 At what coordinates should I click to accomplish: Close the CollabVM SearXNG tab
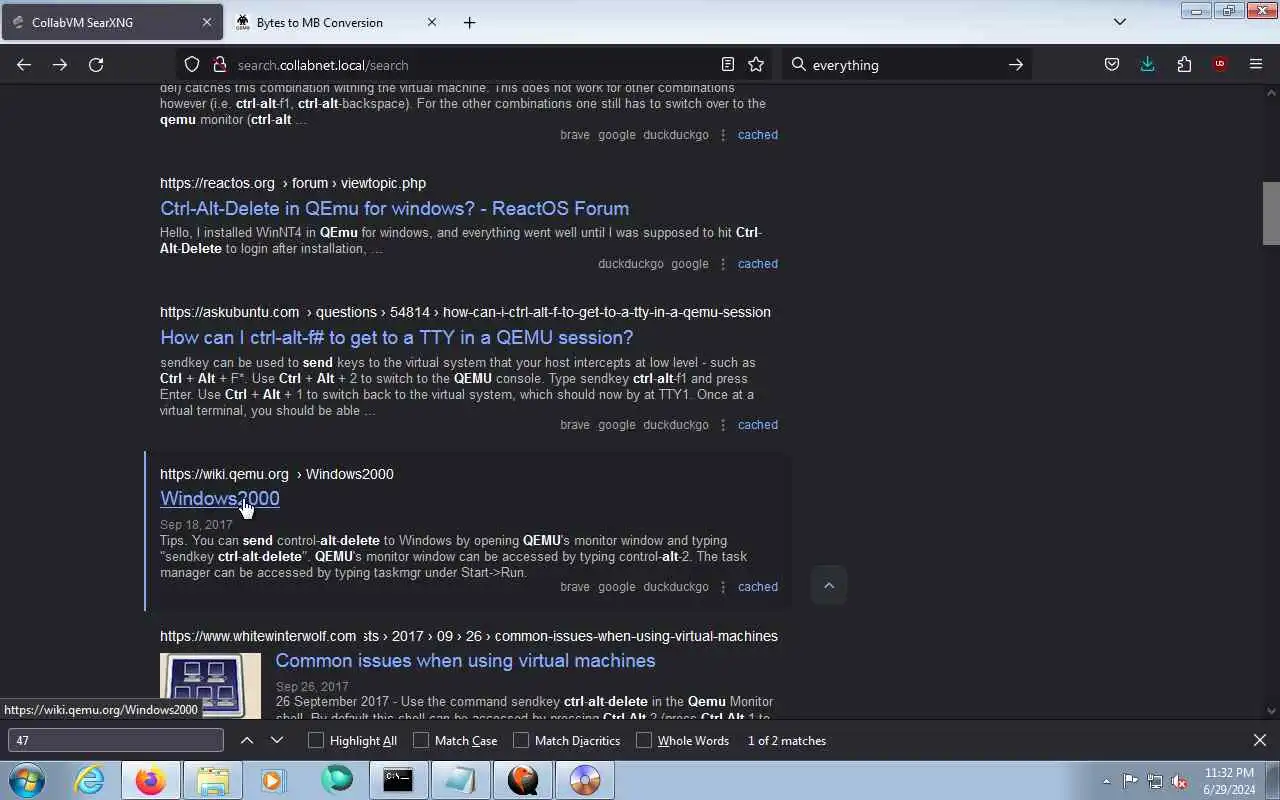(206, 22)
